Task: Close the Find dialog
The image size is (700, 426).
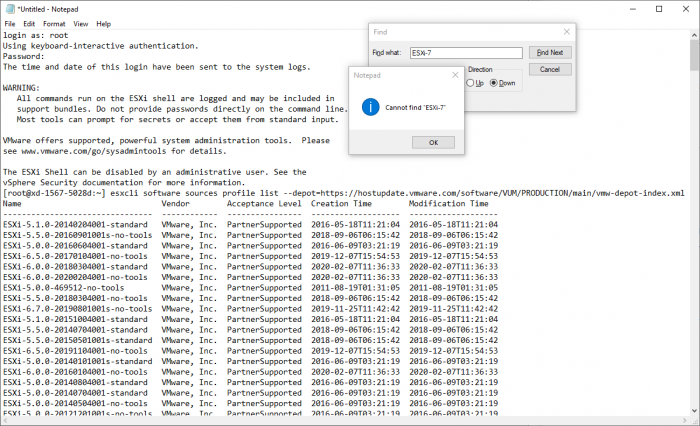Action: [567, 32]
